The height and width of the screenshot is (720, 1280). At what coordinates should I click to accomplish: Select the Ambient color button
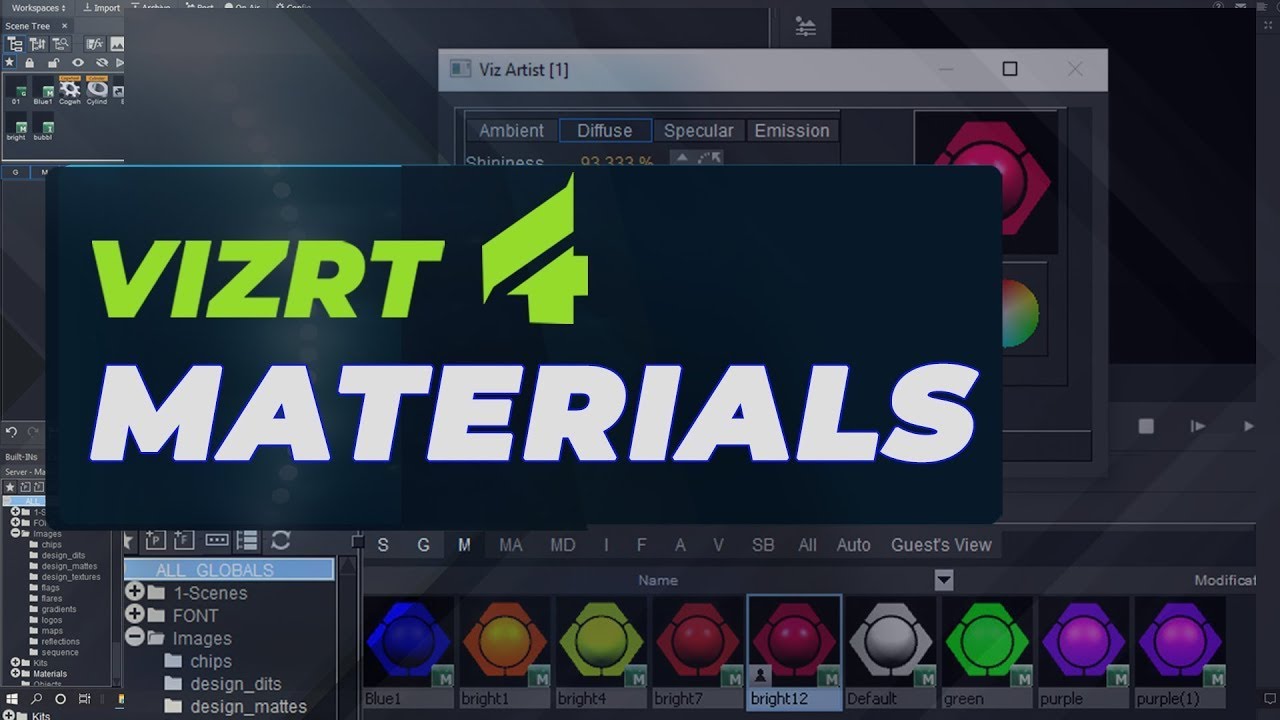(x=511, y=131)
